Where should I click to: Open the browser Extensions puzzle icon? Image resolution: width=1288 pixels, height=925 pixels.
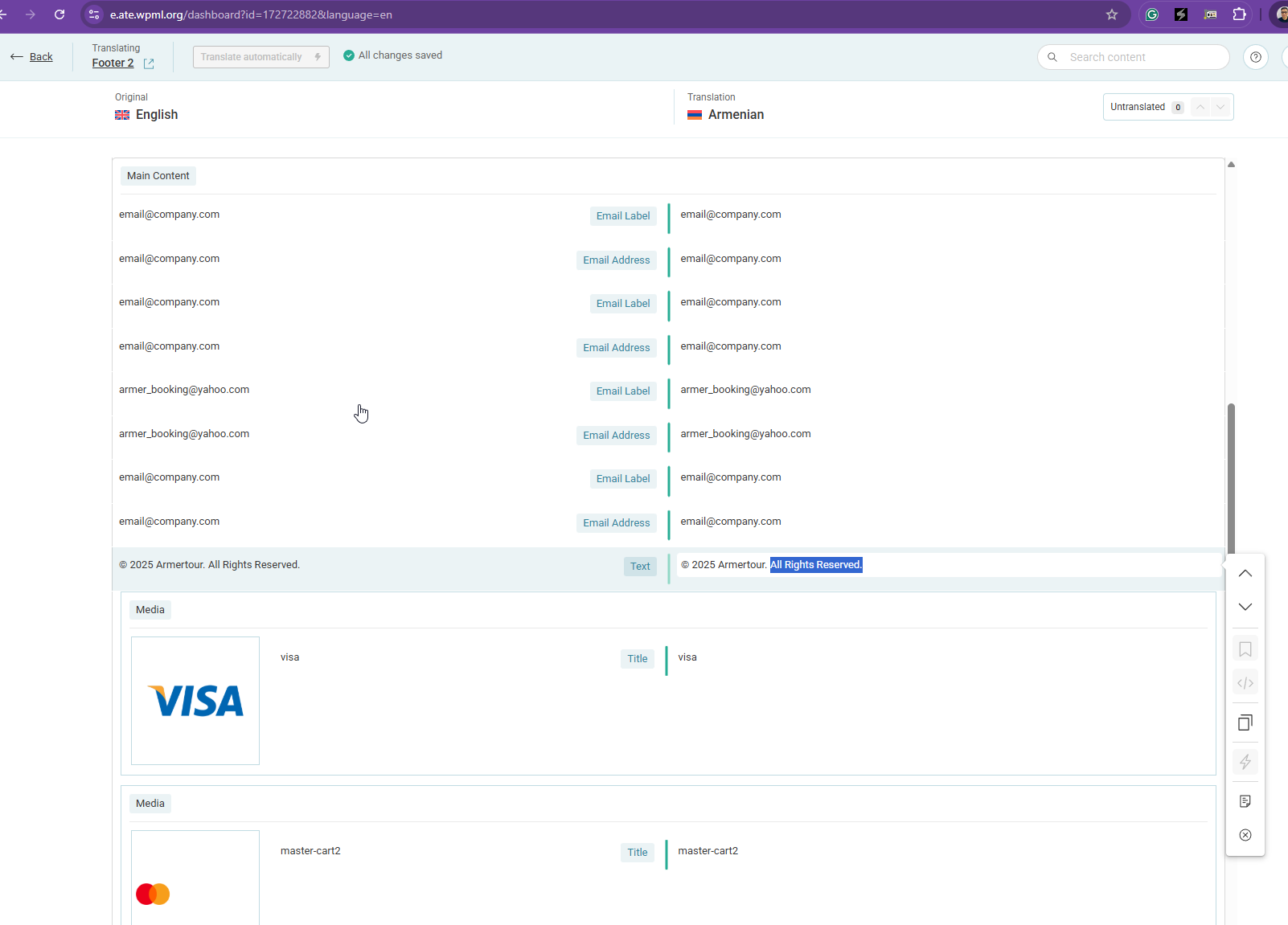tap(1239, 14)
